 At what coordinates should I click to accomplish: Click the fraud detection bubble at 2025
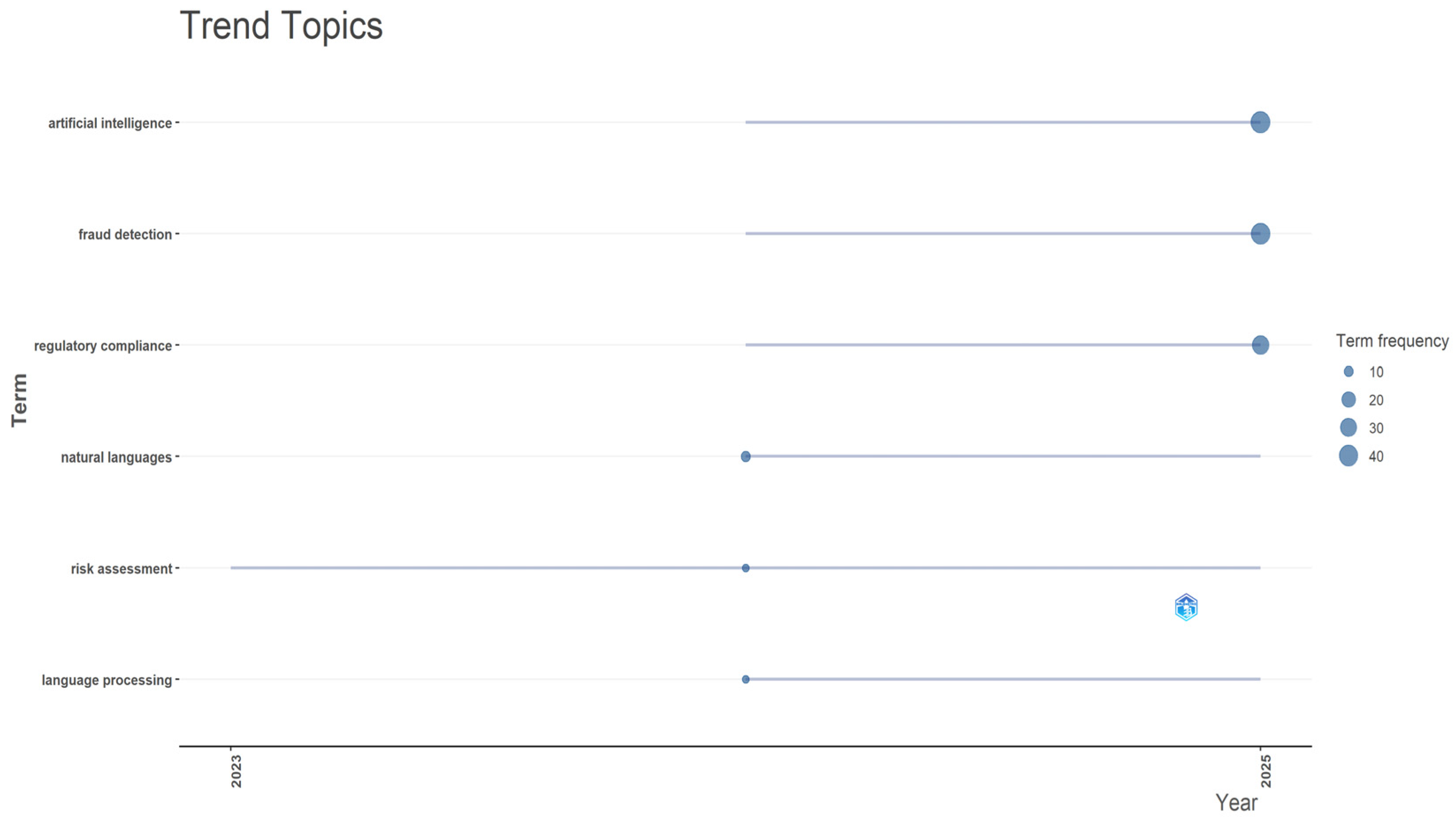(1260, 233)
